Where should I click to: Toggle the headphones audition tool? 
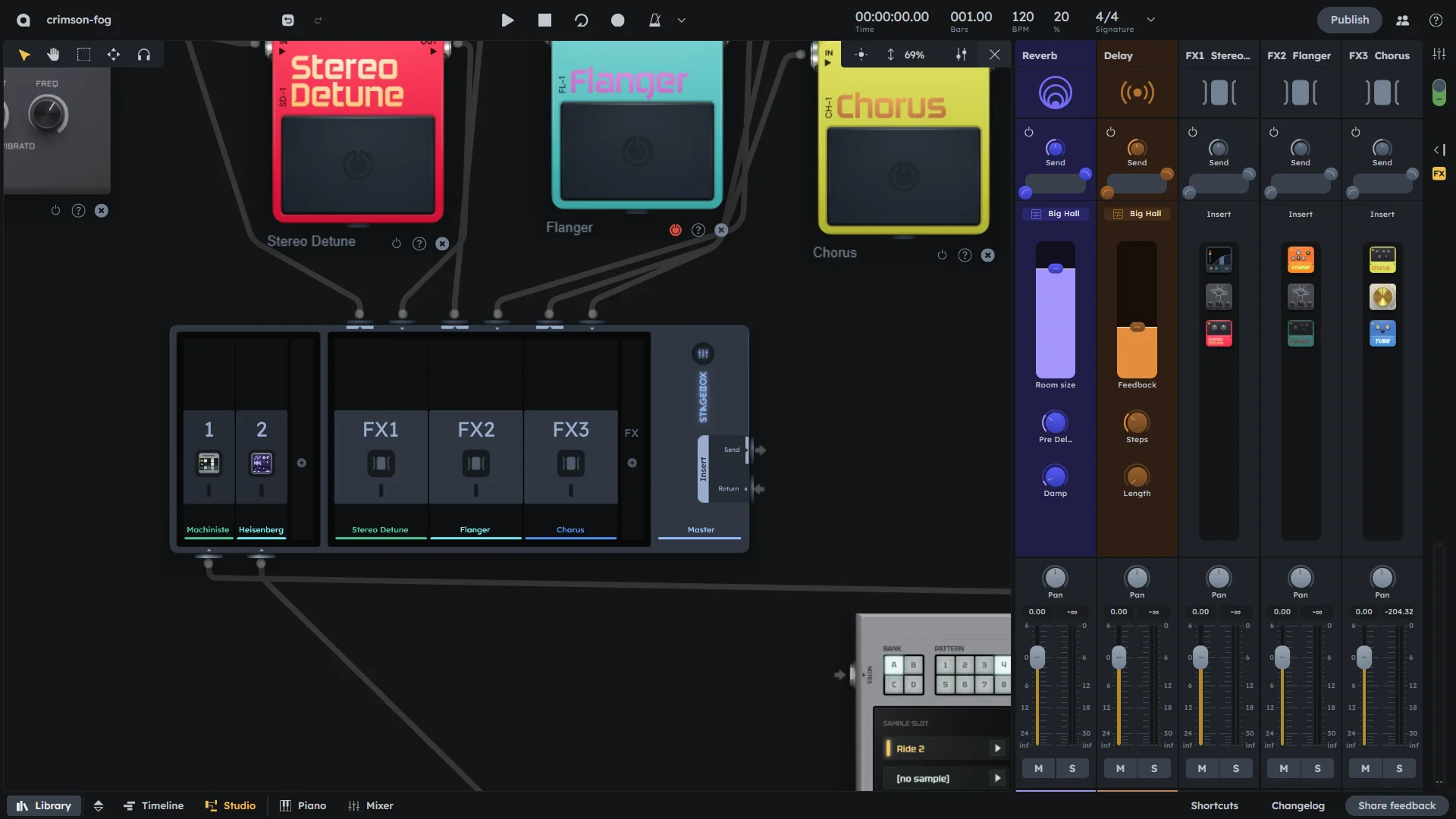[143, 55]
